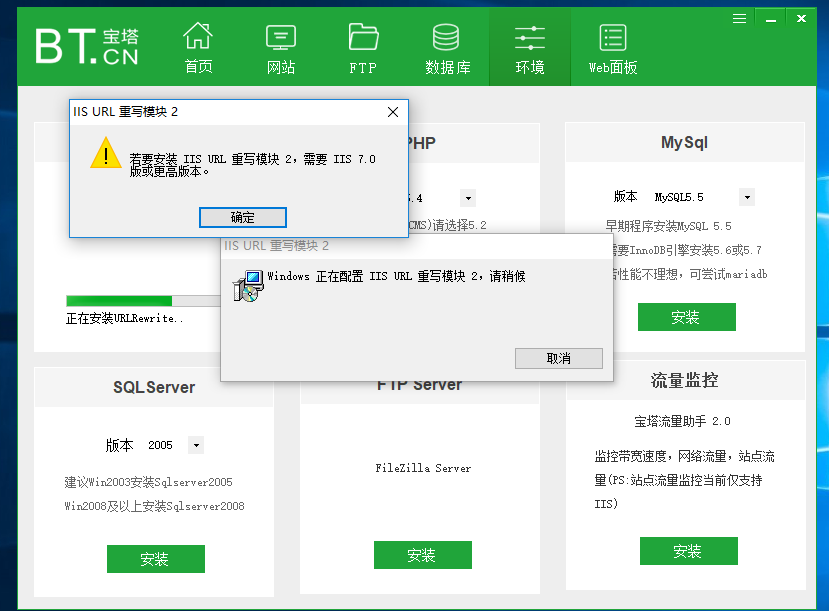The height and width of the screenshot is (611, 829).
Task: Click the Win2008及以上安装Sqlserver2008 hint
Action: 154,506
